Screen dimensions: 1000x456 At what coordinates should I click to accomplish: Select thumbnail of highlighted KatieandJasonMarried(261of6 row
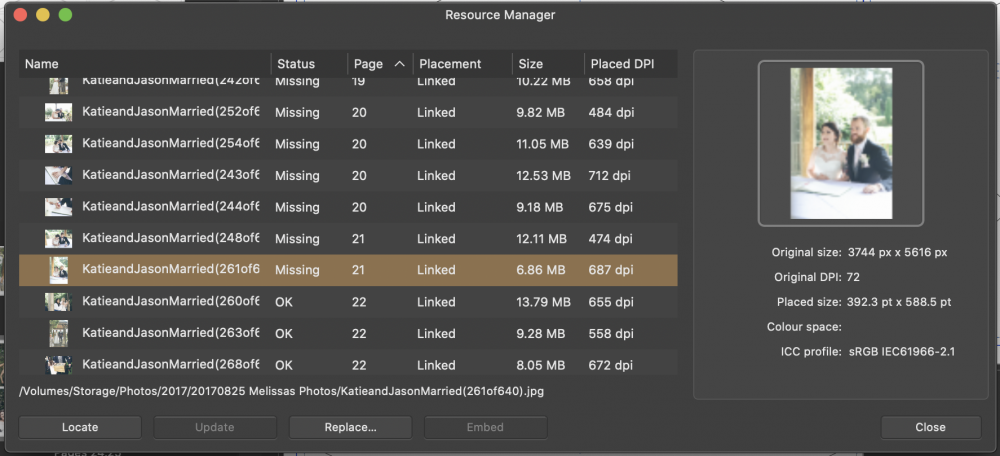(59, 270)
